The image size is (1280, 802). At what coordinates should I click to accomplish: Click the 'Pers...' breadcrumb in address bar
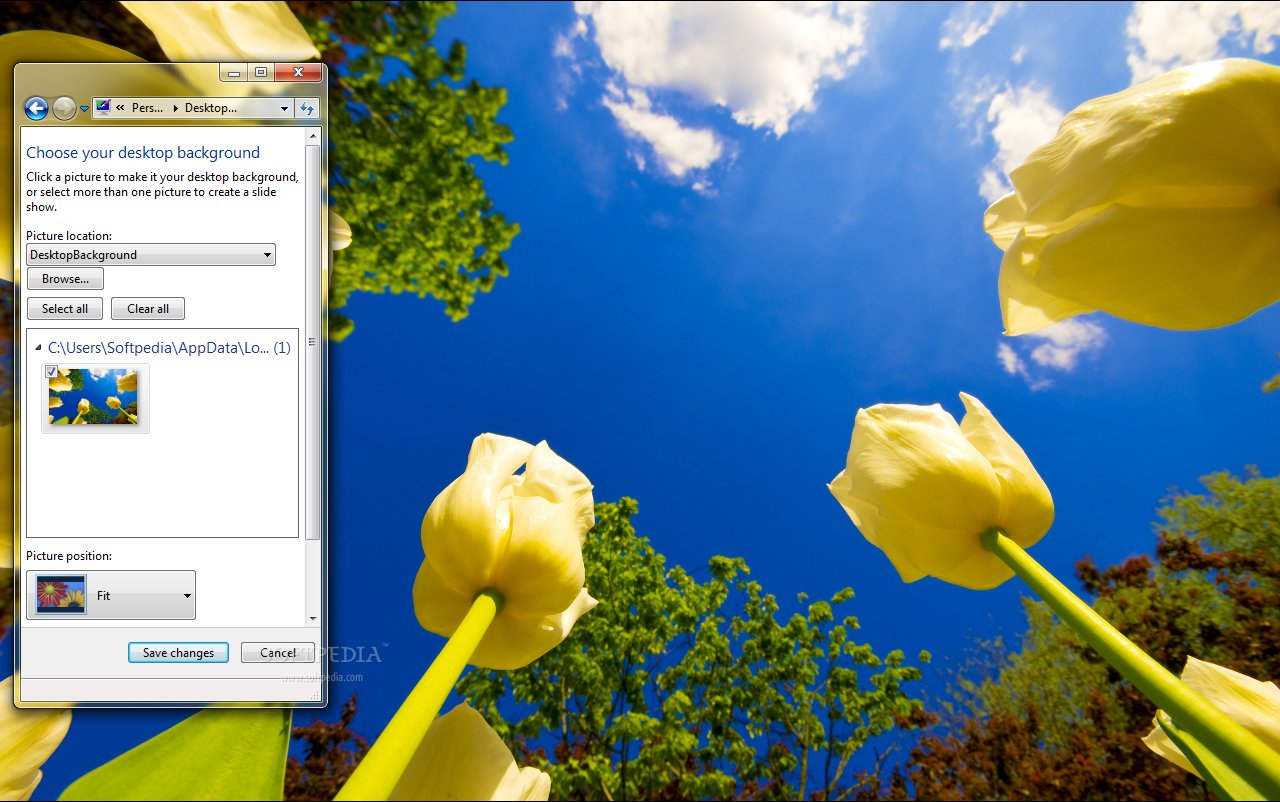(x=148, y=108)
